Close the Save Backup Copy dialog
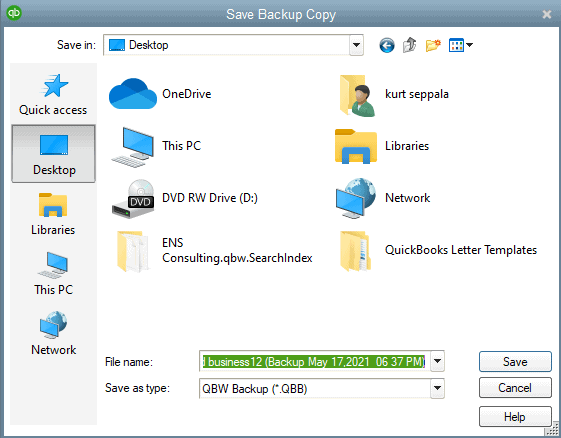561x438 pixels. pyautogui.click(x=547, y=14)
